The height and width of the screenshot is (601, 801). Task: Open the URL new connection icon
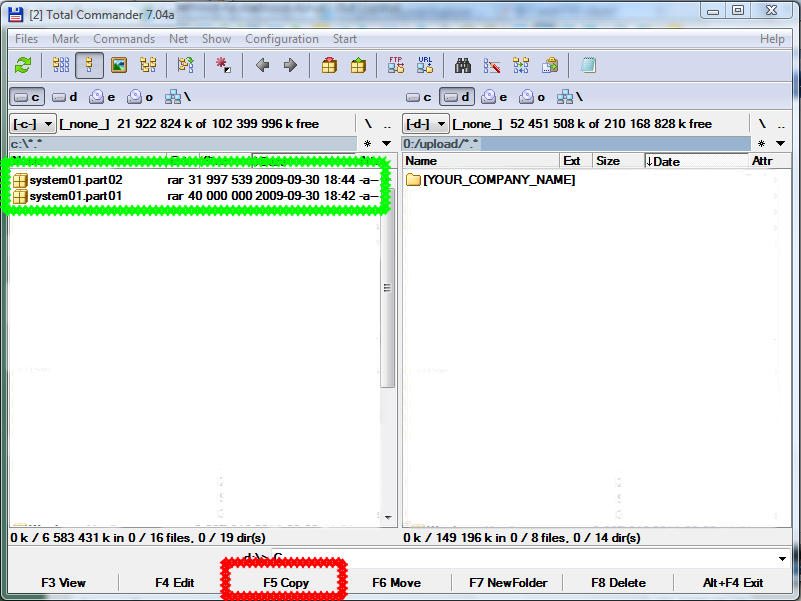(425, 66)
